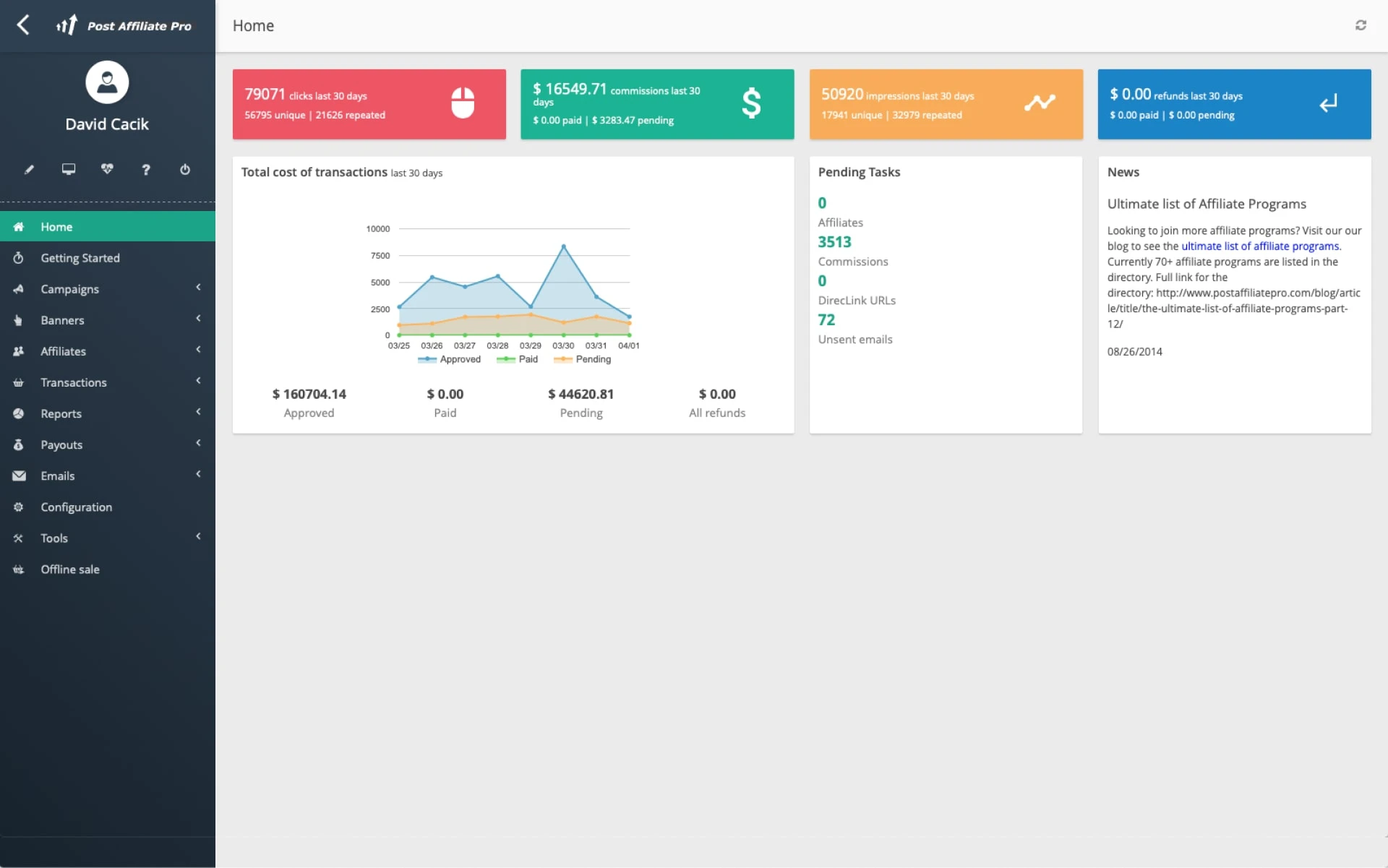
Task: Click the 3513 pending Commissions count
Action: (834, 242)
